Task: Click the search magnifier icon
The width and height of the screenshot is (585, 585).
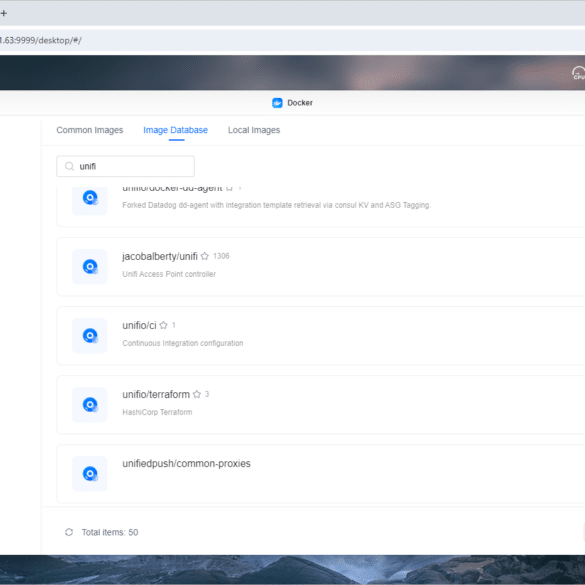Action: pos(69,166)
